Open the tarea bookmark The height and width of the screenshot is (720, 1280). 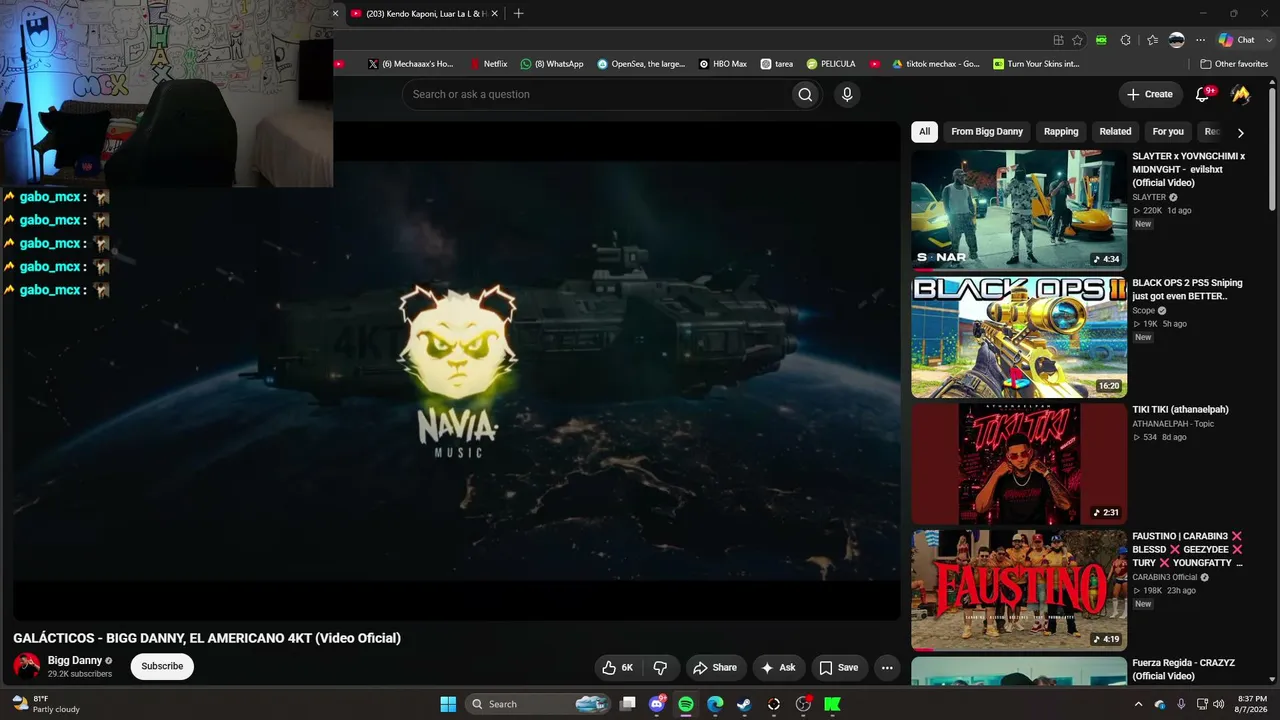pos(777,64)
